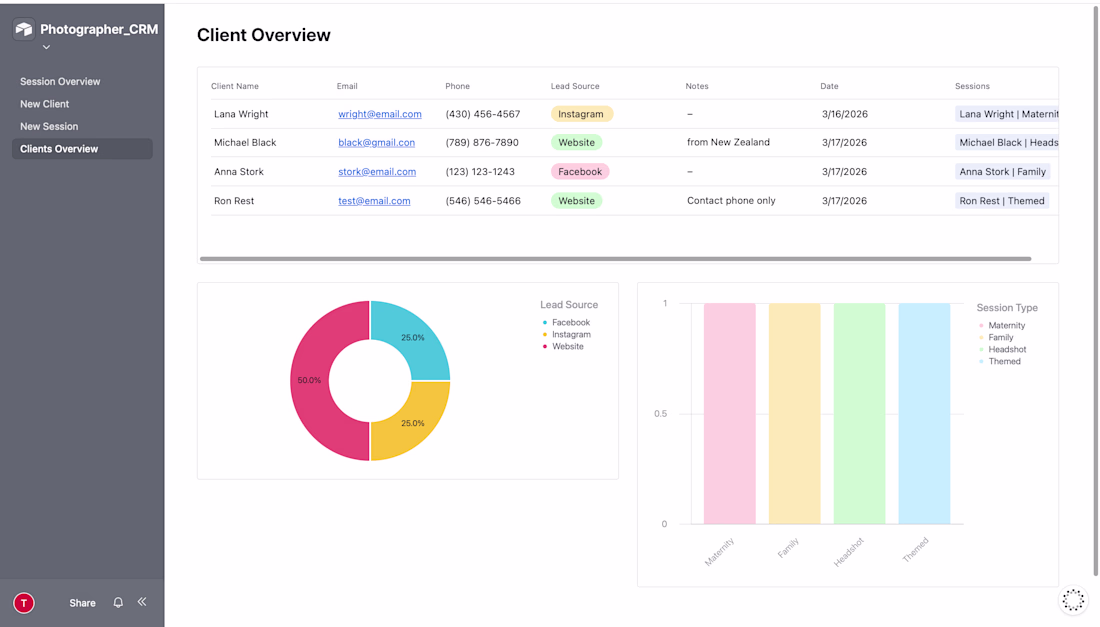Open stork@email.com email link
The image size is (1100, 627).
point(377,171)
